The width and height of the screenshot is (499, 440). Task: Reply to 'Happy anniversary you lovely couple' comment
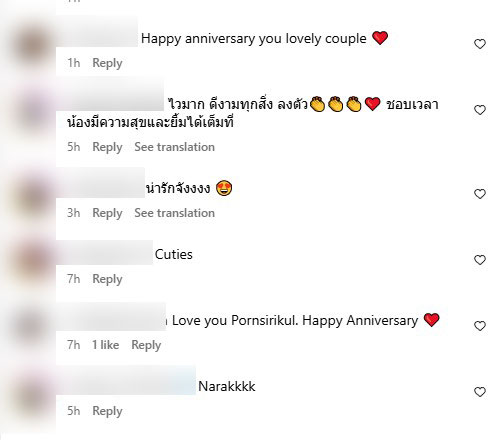[x=107, y=63]
